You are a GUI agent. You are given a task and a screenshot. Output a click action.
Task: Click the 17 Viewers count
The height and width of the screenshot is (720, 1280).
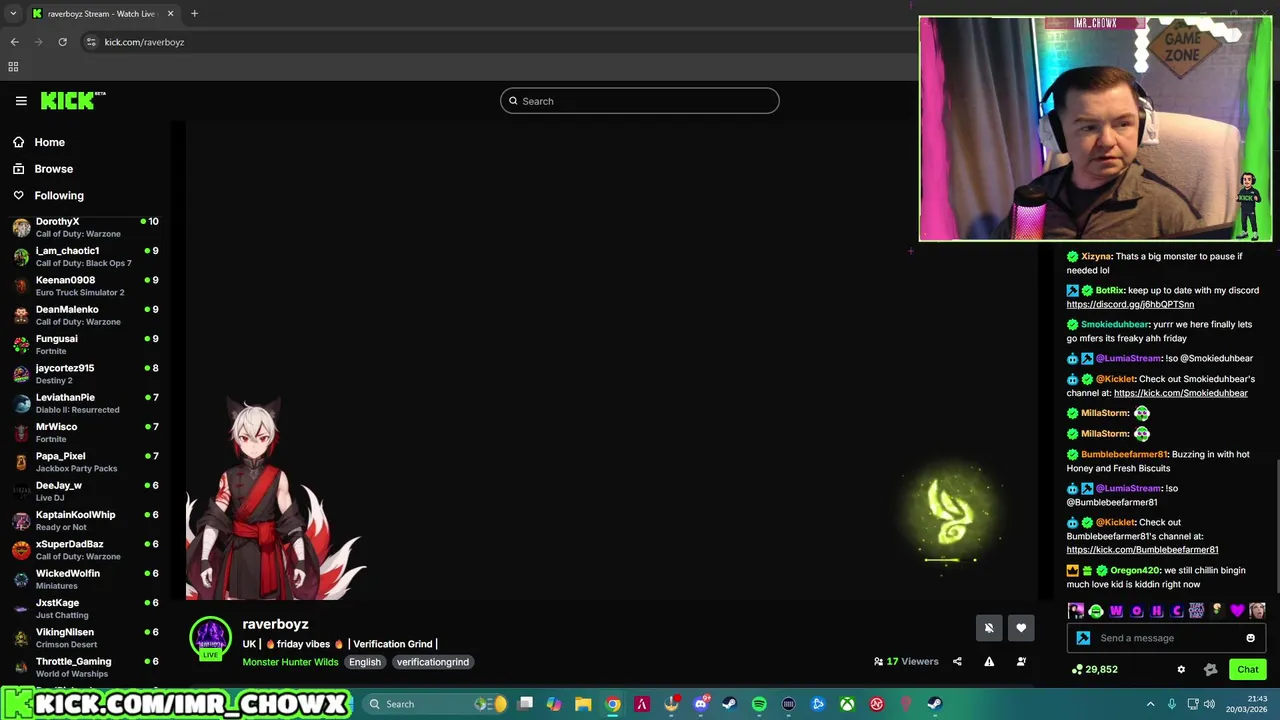pos(906,661)
